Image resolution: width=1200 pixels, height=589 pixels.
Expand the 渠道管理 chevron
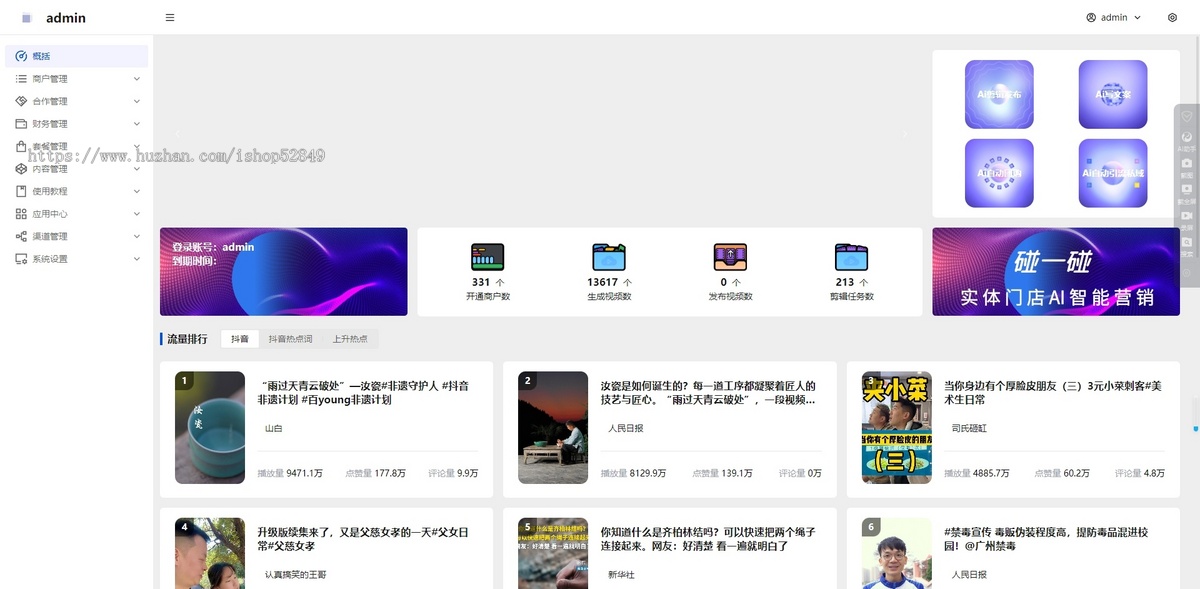137,236
